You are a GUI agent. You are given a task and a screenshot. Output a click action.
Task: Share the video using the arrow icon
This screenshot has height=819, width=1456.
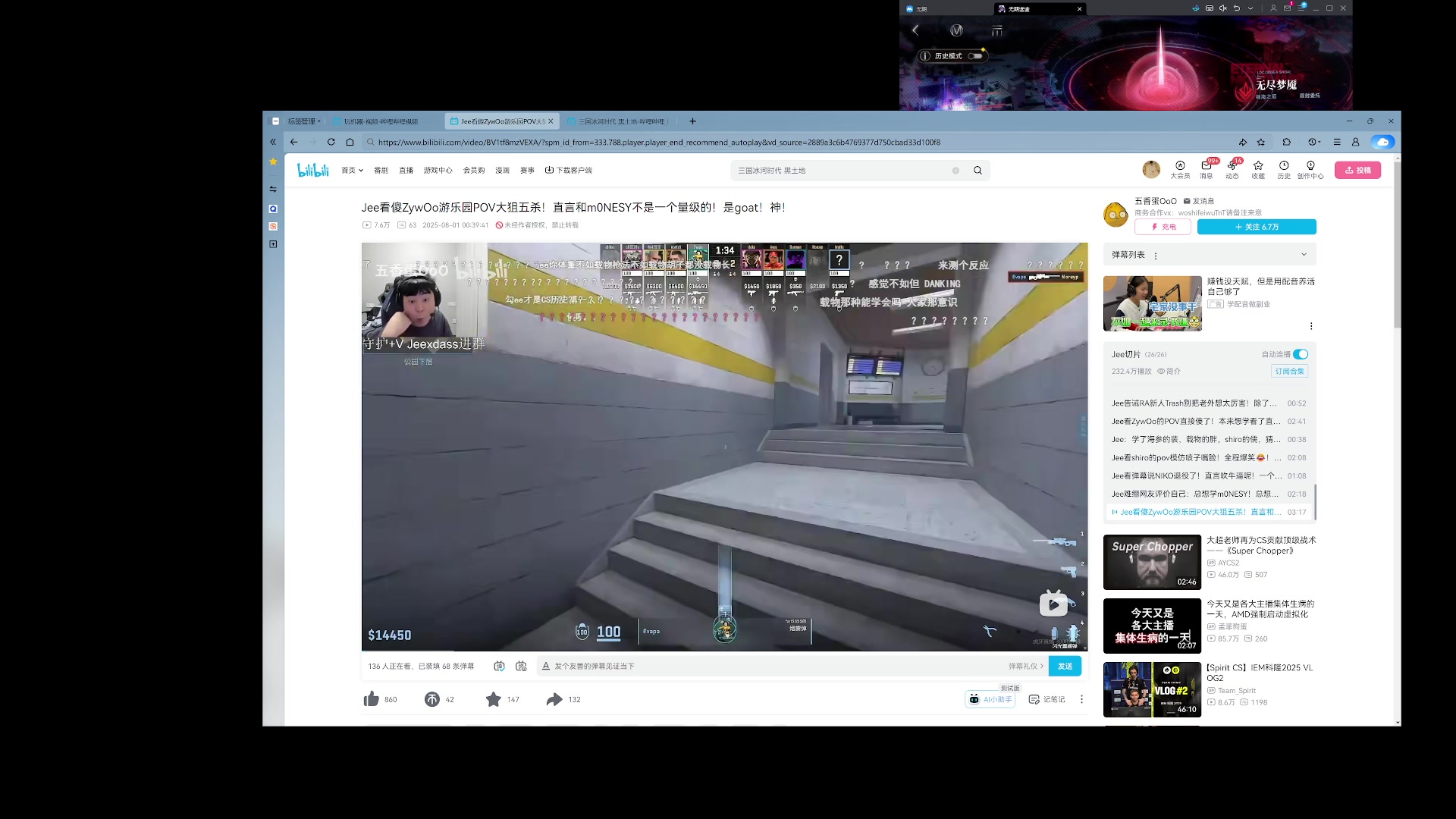(554, 699)
